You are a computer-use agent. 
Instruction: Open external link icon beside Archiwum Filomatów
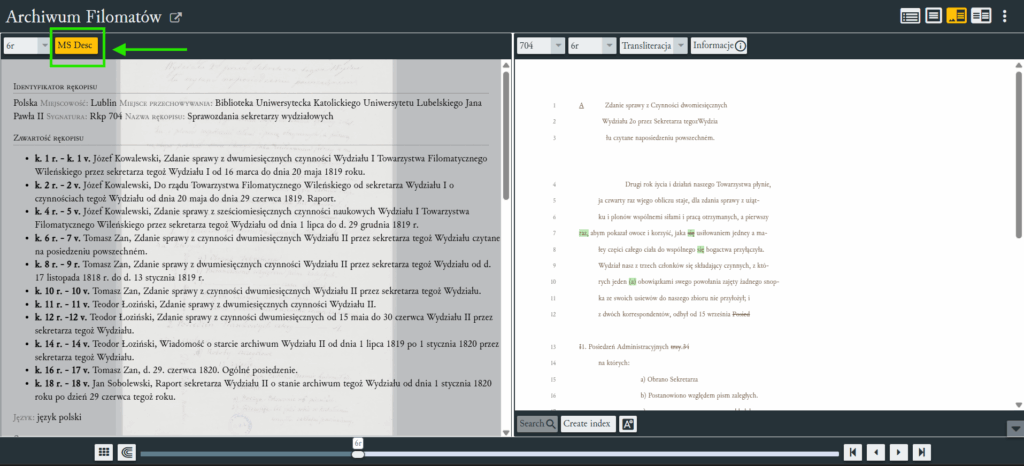coord(176,17)
